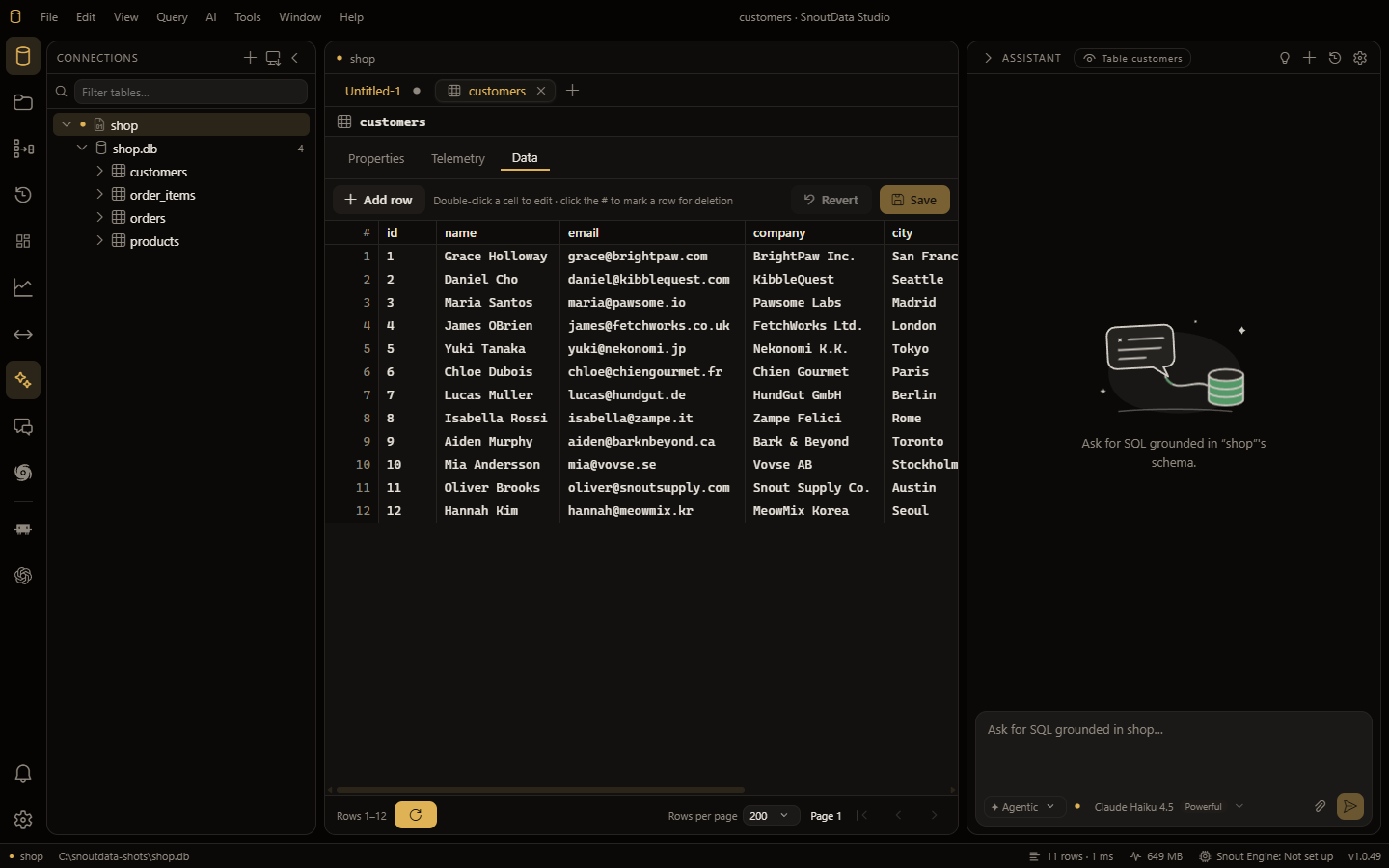The height and width of the screenshot is (868, 1389).
Task: Expand the customers table in the tree
Action: coord(99,171)
